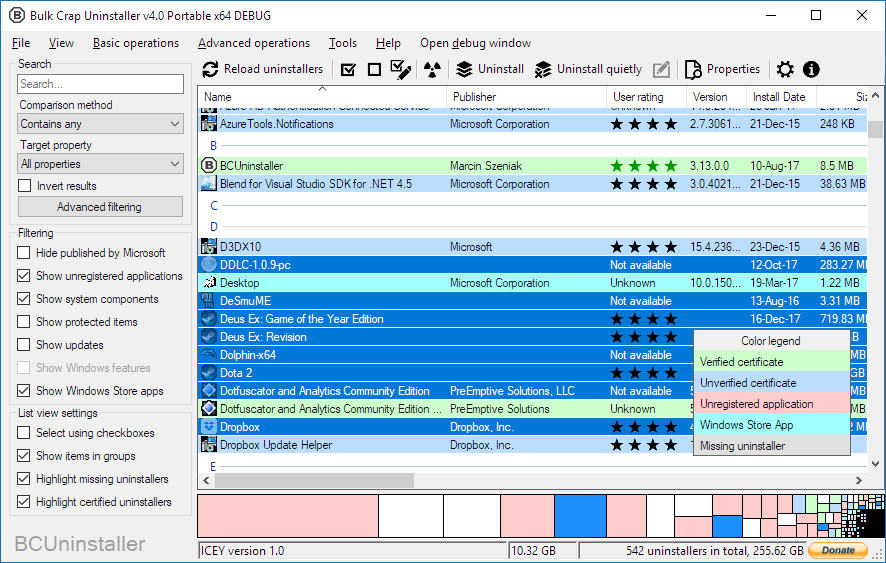
Task: Click the blue block in the treemap
Action: 581,516
